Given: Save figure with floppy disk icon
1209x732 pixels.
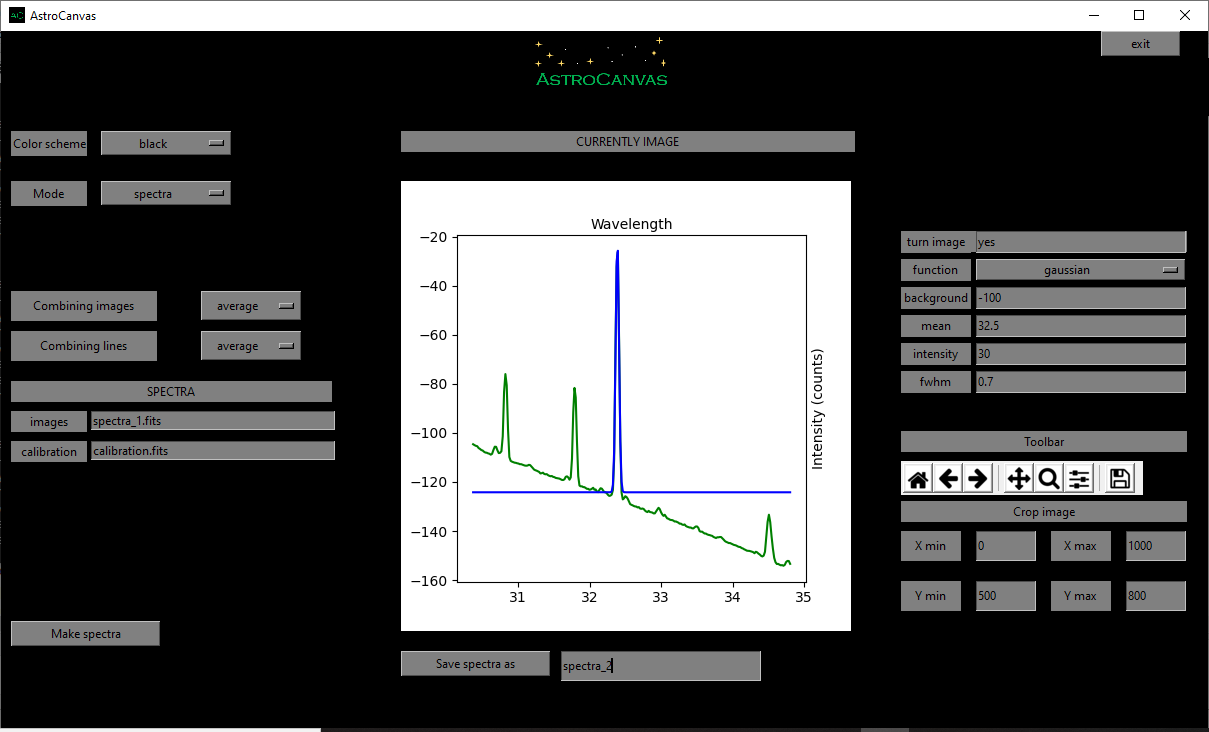Looking at the screenshot, I should 1120,479.
